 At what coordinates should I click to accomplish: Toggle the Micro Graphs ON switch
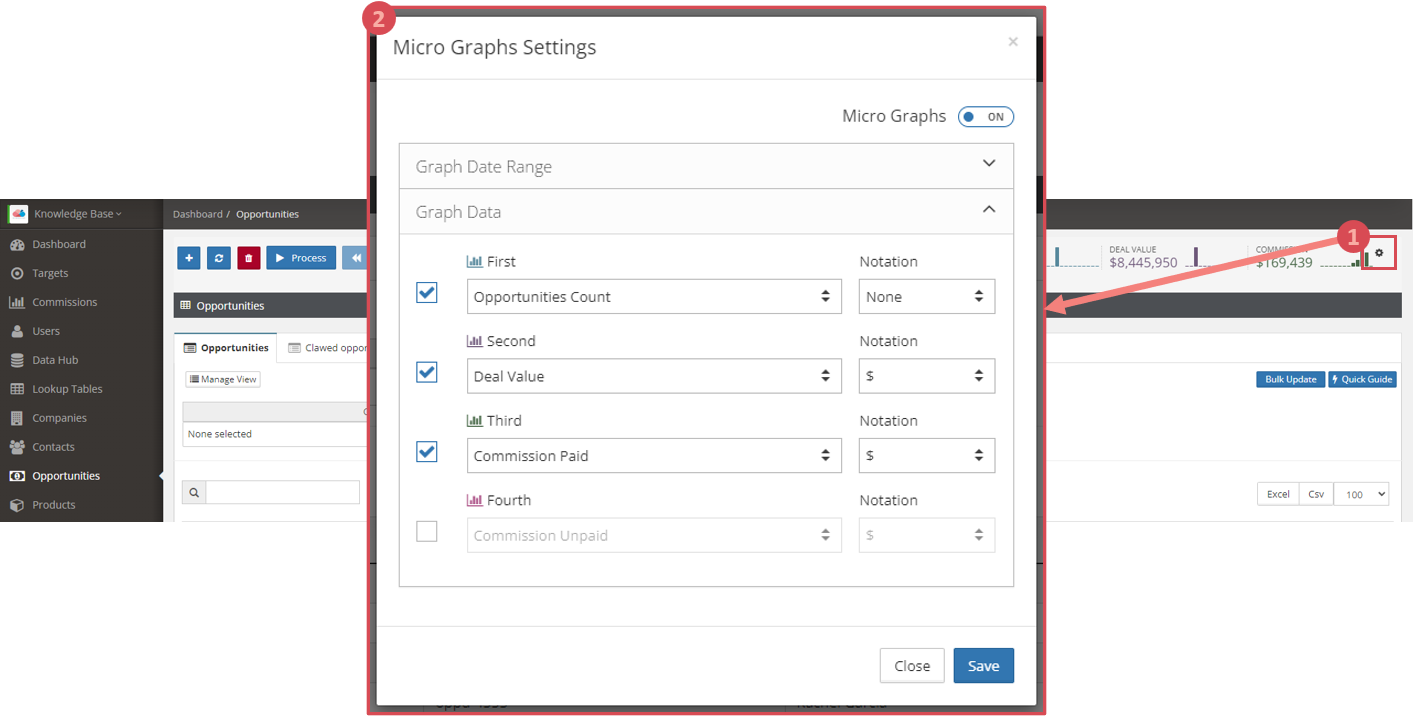(985, 117)
